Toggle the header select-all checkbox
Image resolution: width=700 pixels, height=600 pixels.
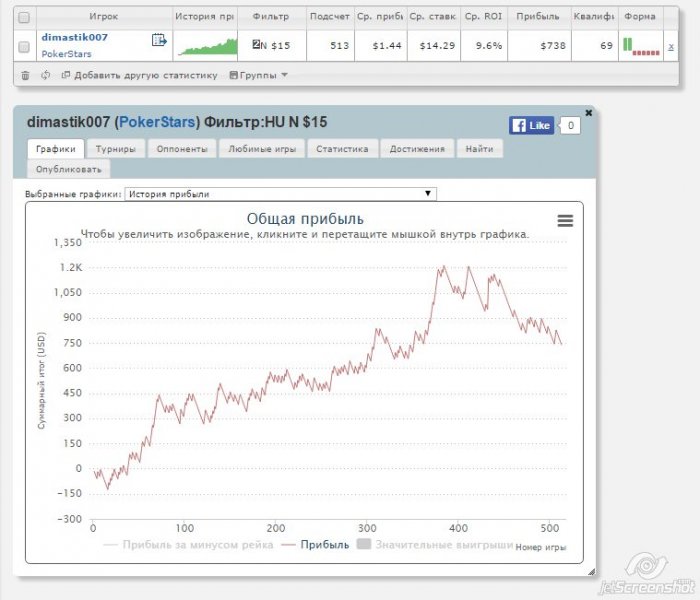pyautogui.click(x=24, y=17)
